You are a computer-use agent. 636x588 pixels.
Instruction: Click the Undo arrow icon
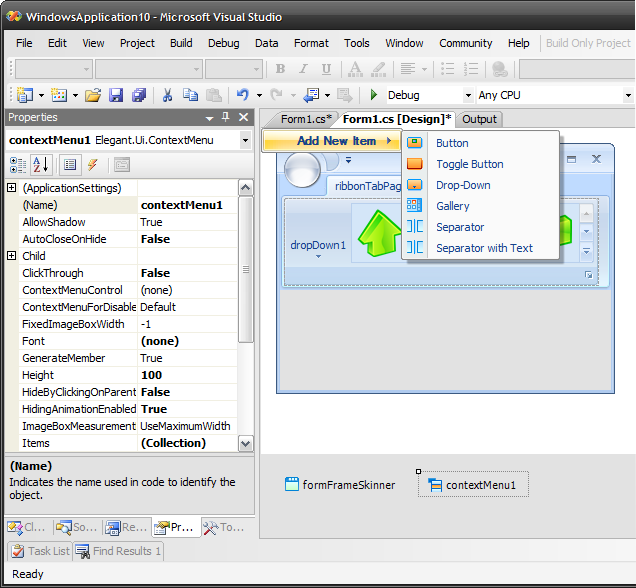tap(243, 95)
